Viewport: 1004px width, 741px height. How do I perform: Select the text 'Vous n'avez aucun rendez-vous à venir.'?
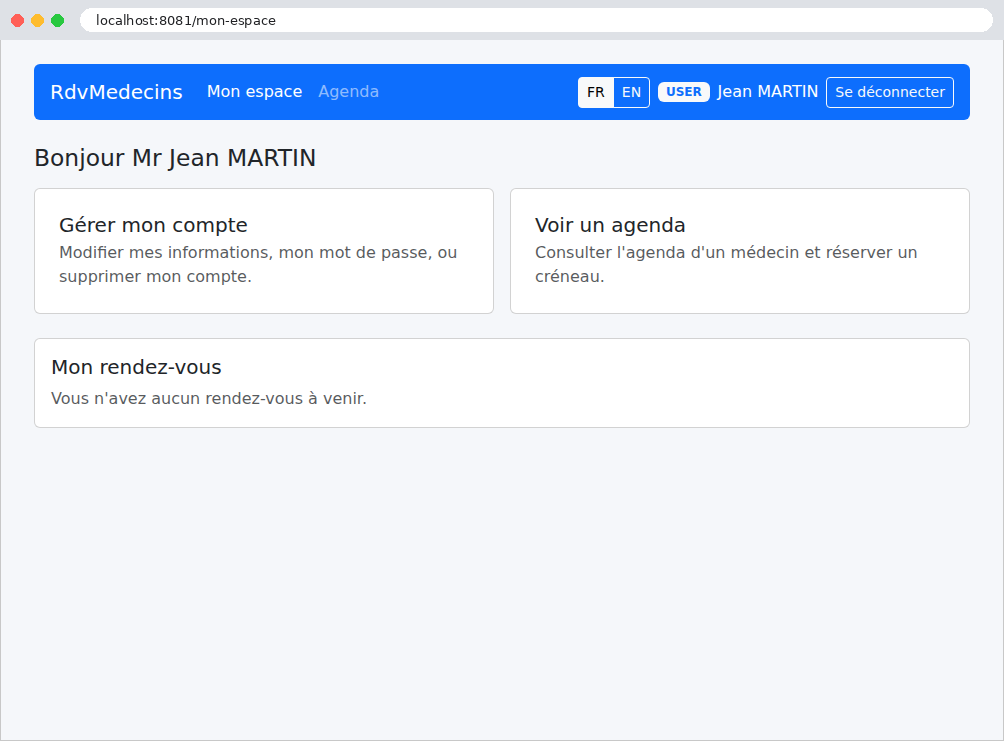[x=209, y=398]
